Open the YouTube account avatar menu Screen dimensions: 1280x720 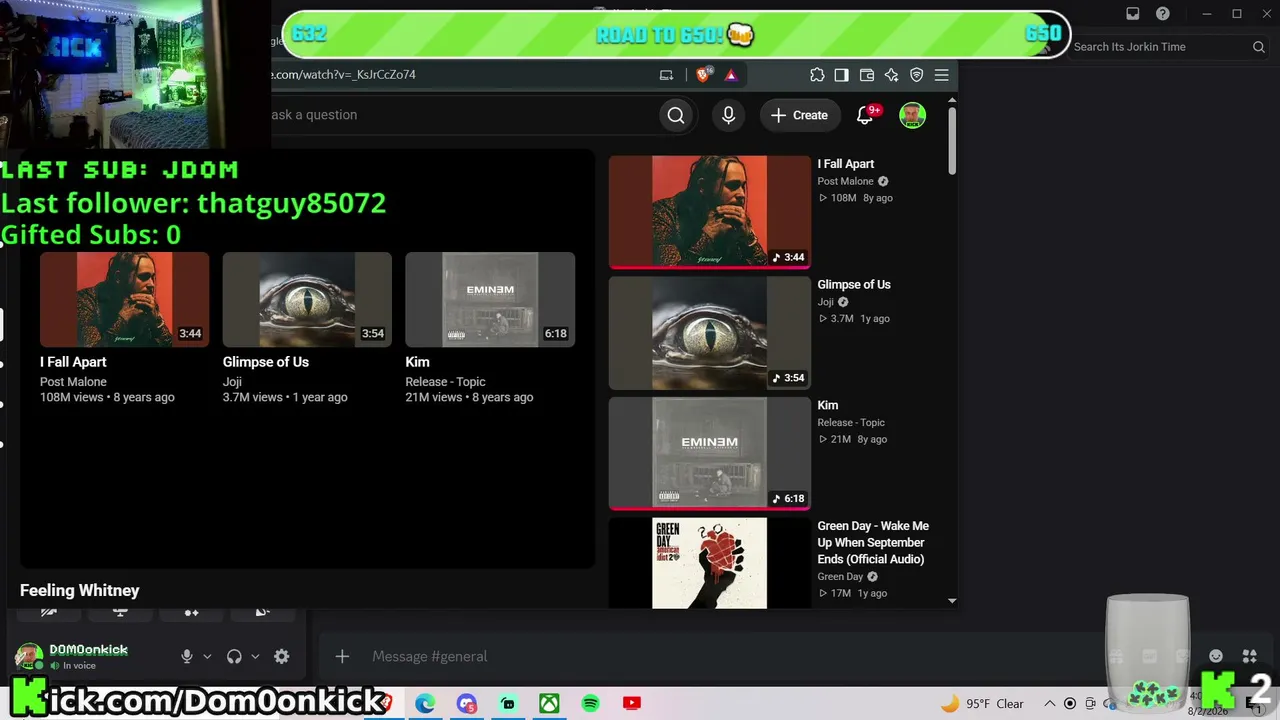coord(912,115)
